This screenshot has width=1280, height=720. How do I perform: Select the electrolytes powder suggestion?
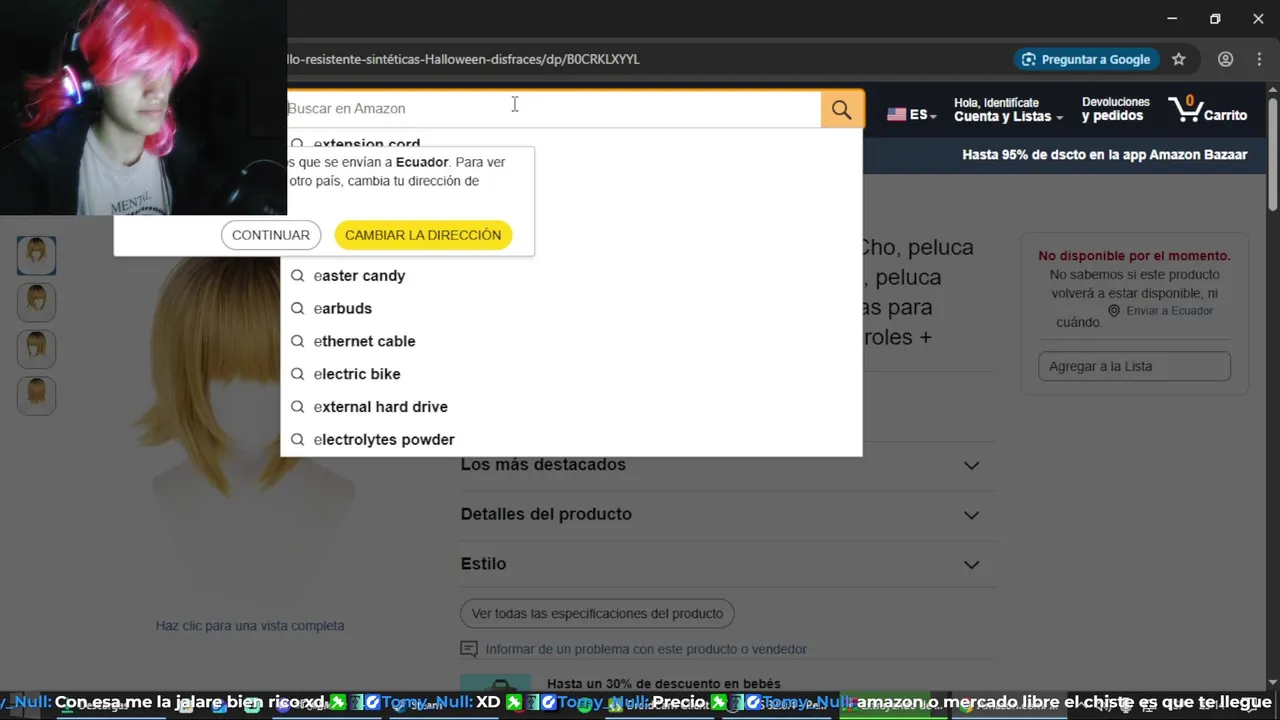click(571, 440)
